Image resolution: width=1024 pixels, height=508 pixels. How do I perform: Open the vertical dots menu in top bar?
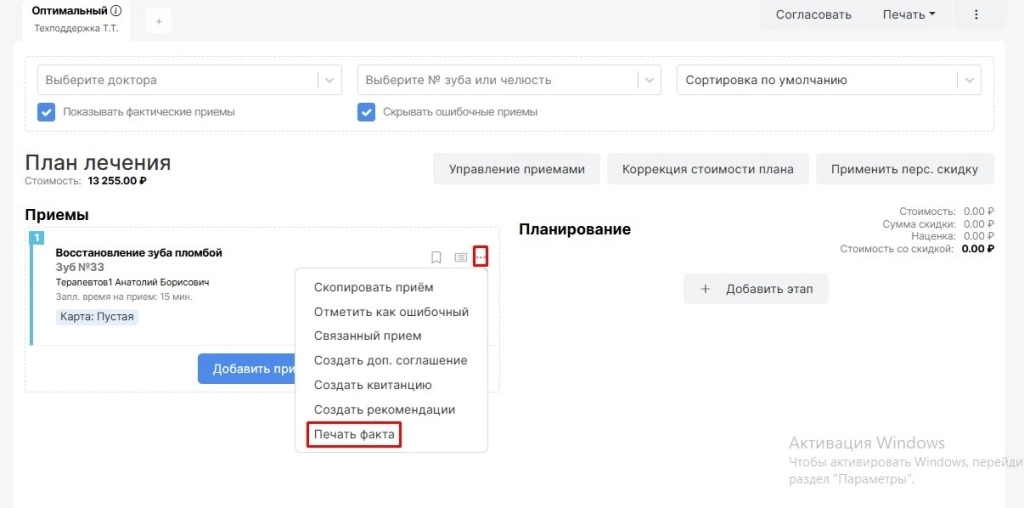[x=976, y=15]
